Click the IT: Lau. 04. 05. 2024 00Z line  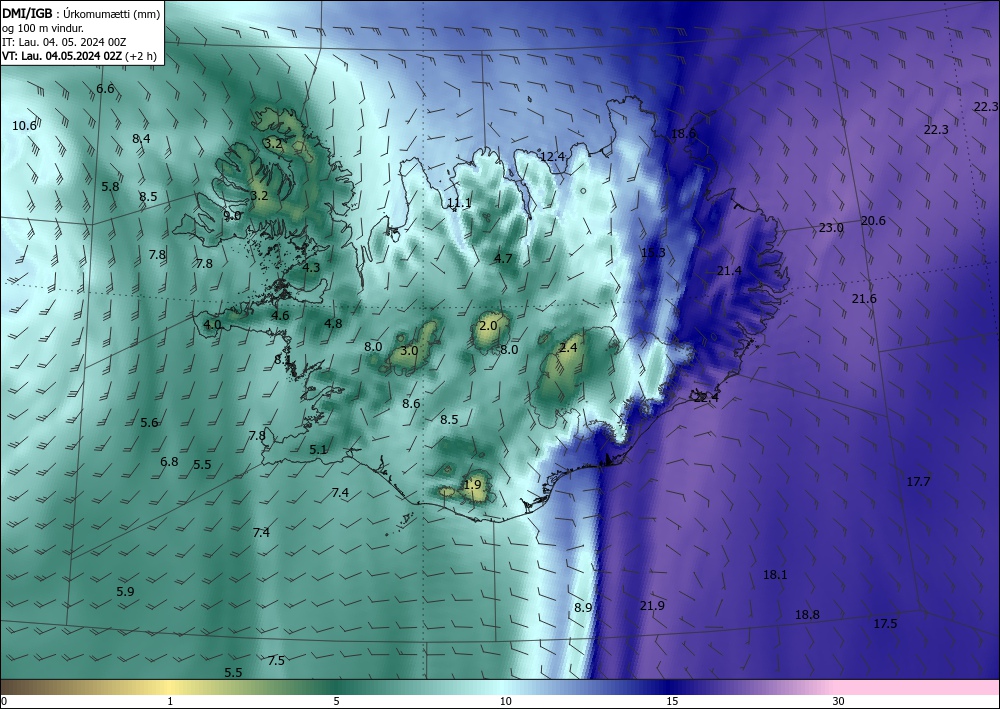(x=64, y=42)
